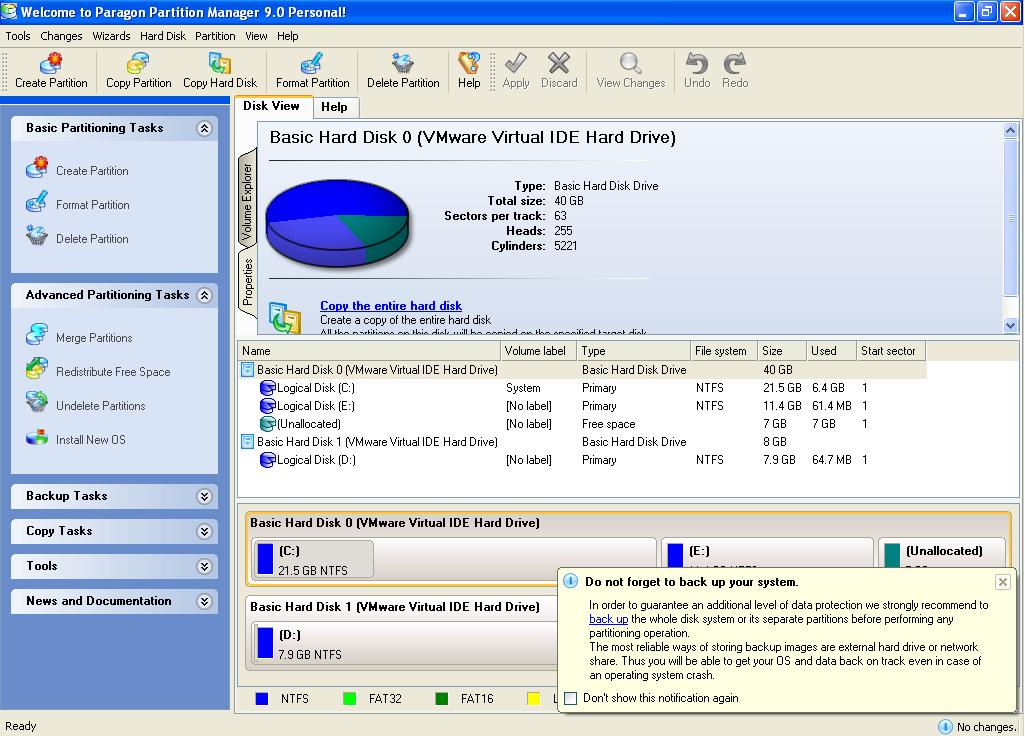The height and width of the screenshot is (736, 1025).
Task: Collapse Basic Hard Disk 1 tree node
Action: tap(247, 441)
